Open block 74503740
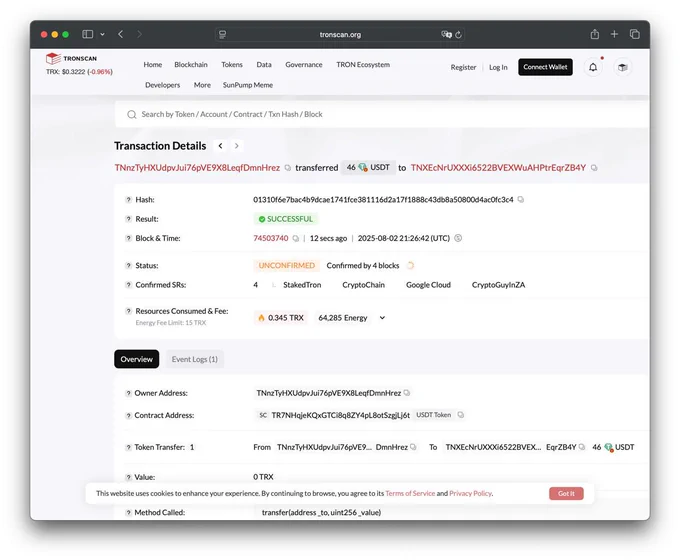The image size is (680, 560). 271,238
